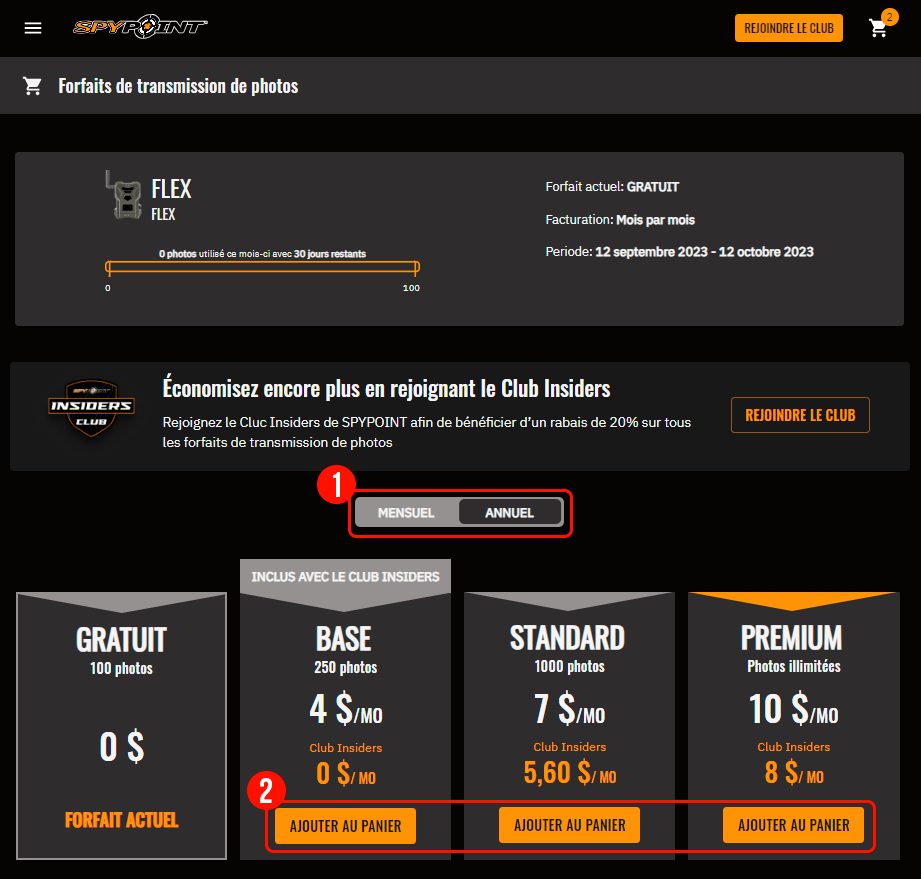Click the PREMIUM plan title
The height and width of the screenshot is (879, 921).
coord(791,638)
